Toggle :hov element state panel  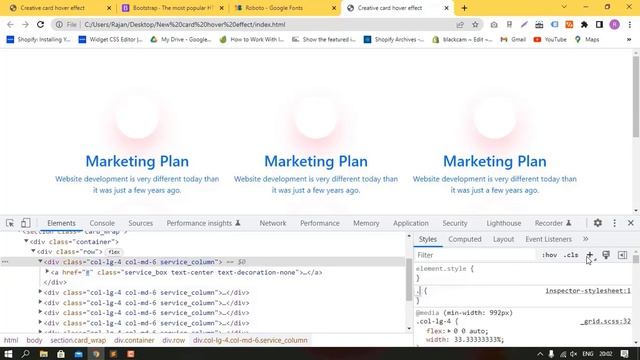[549, 255]
